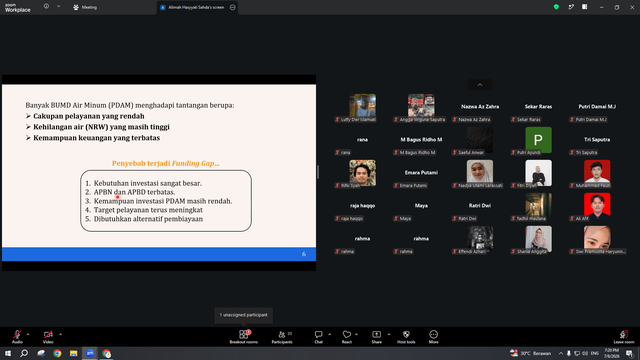Open Windows taskbar search
The image size is (640, 360).
(x=24, y=353)
